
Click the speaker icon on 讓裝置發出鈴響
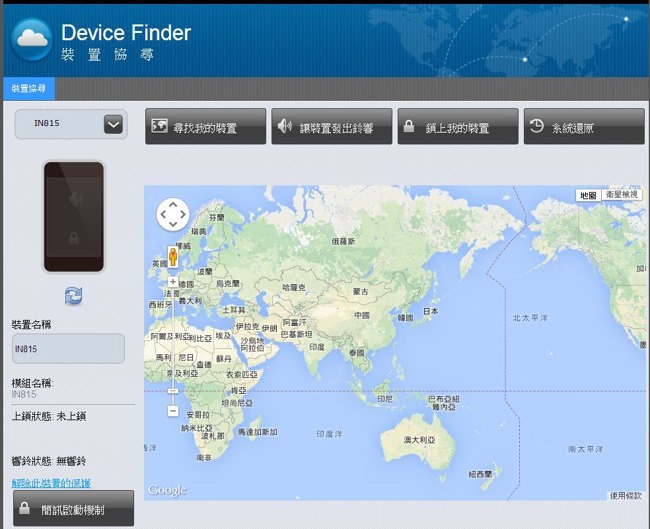[x=285, y=125]
